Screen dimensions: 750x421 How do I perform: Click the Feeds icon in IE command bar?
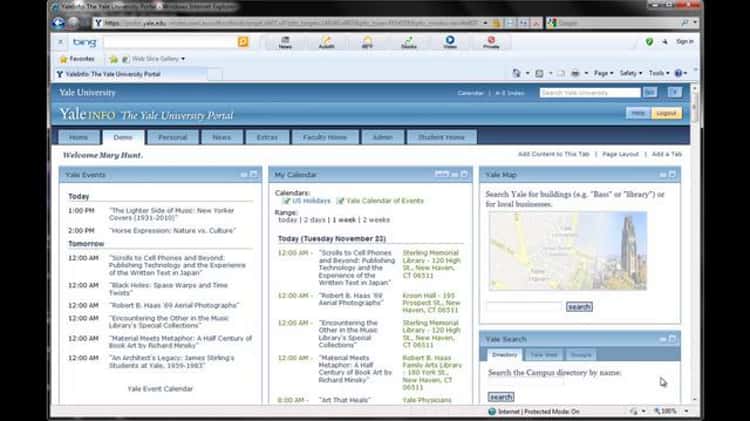(x=540, y=73)
